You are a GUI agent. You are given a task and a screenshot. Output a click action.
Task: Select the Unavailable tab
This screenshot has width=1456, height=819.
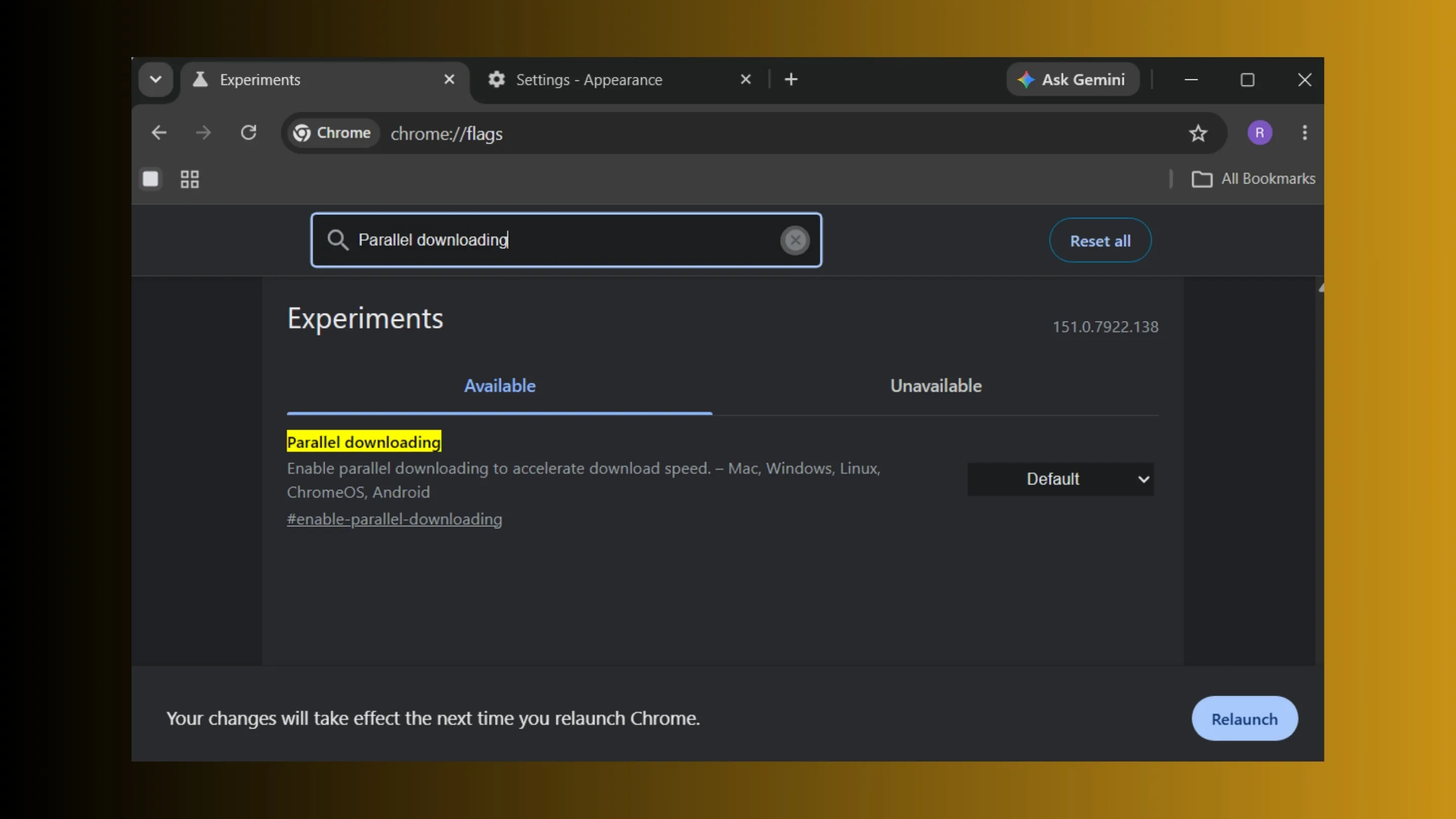pos(936,386)
